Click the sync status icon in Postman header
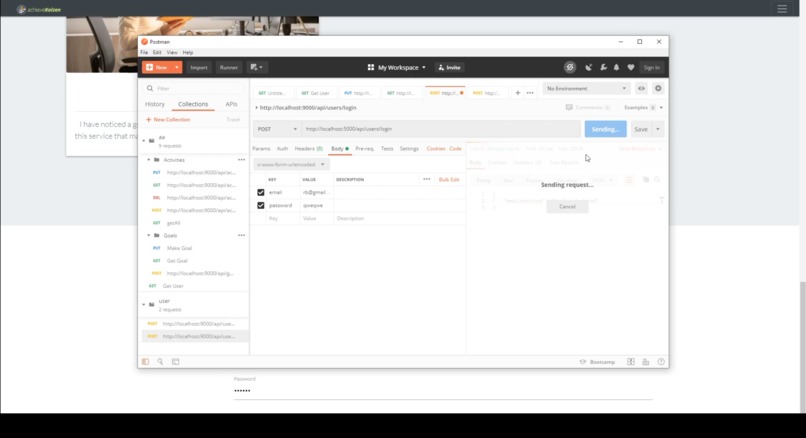The width and height of the screenshot is (806, 438). pyautogui.click(x=570, y=67)
